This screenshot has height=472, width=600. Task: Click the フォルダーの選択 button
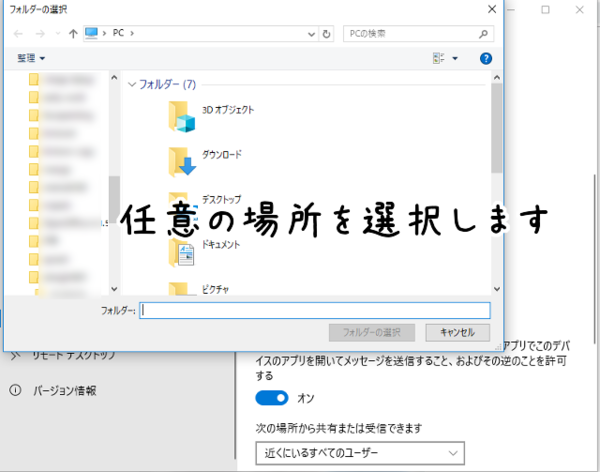coord(372,332)
